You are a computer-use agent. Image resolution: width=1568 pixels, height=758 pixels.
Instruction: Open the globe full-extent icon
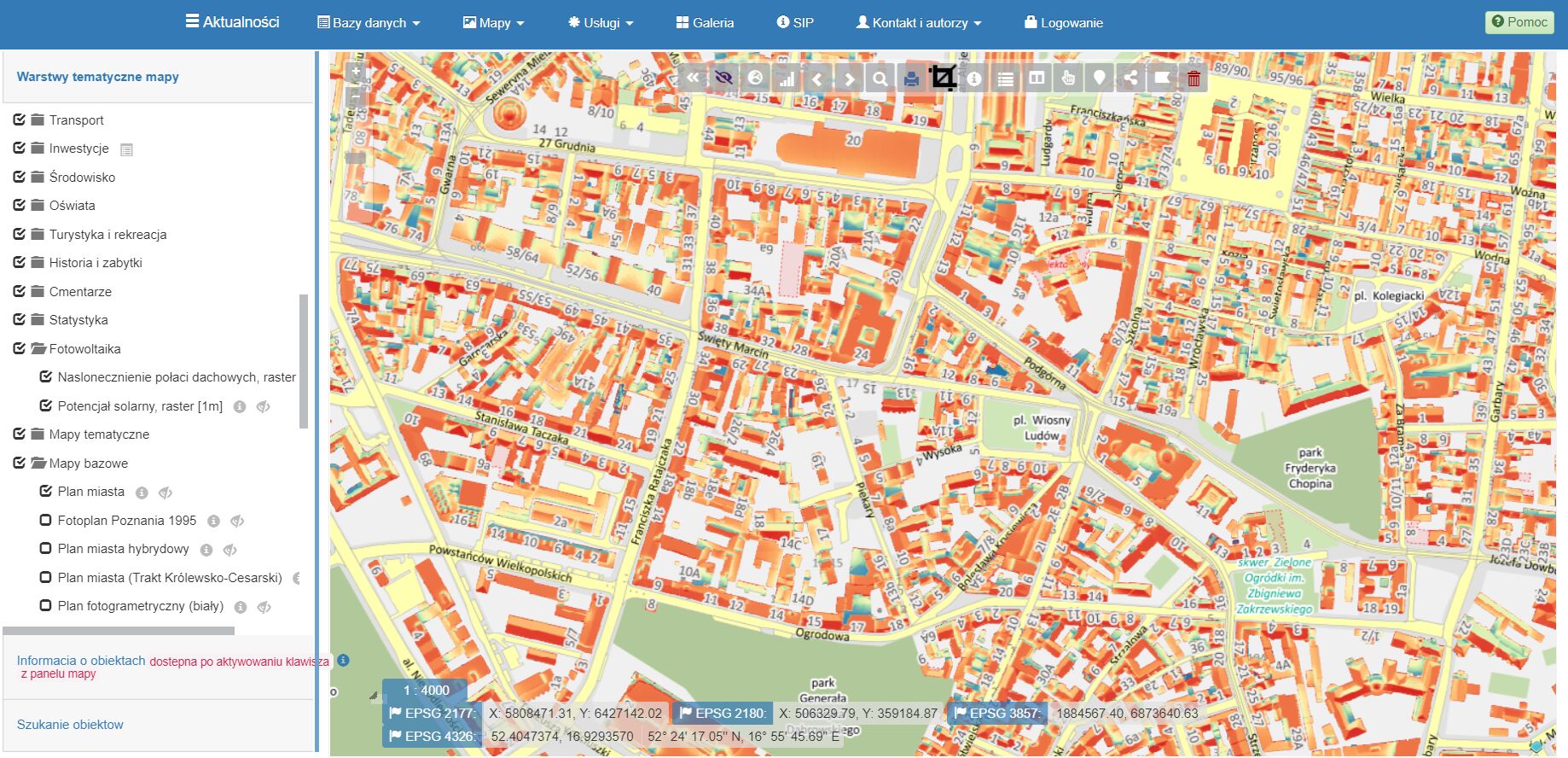tap(755, 79)
